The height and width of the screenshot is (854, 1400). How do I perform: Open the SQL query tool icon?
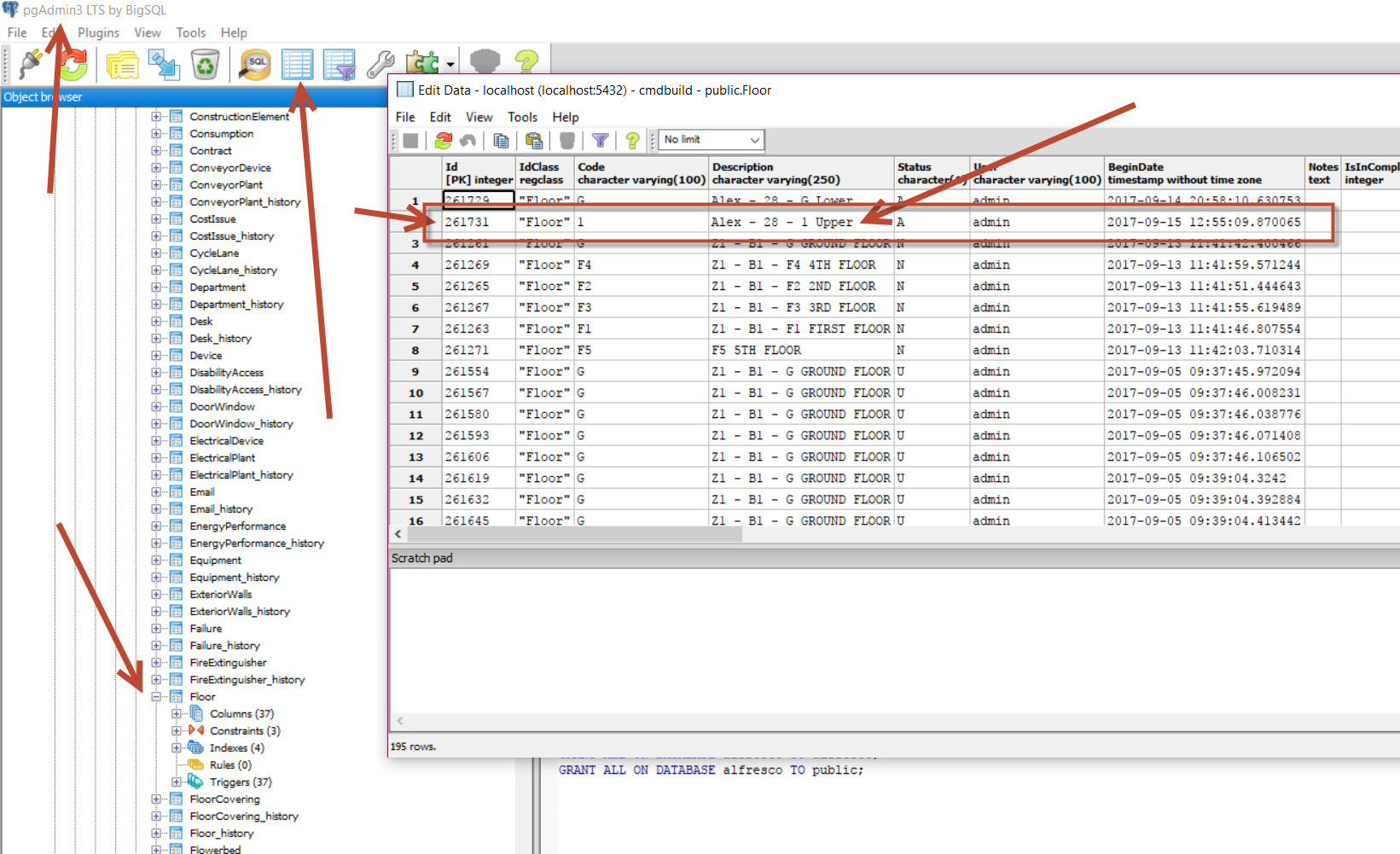254,65
